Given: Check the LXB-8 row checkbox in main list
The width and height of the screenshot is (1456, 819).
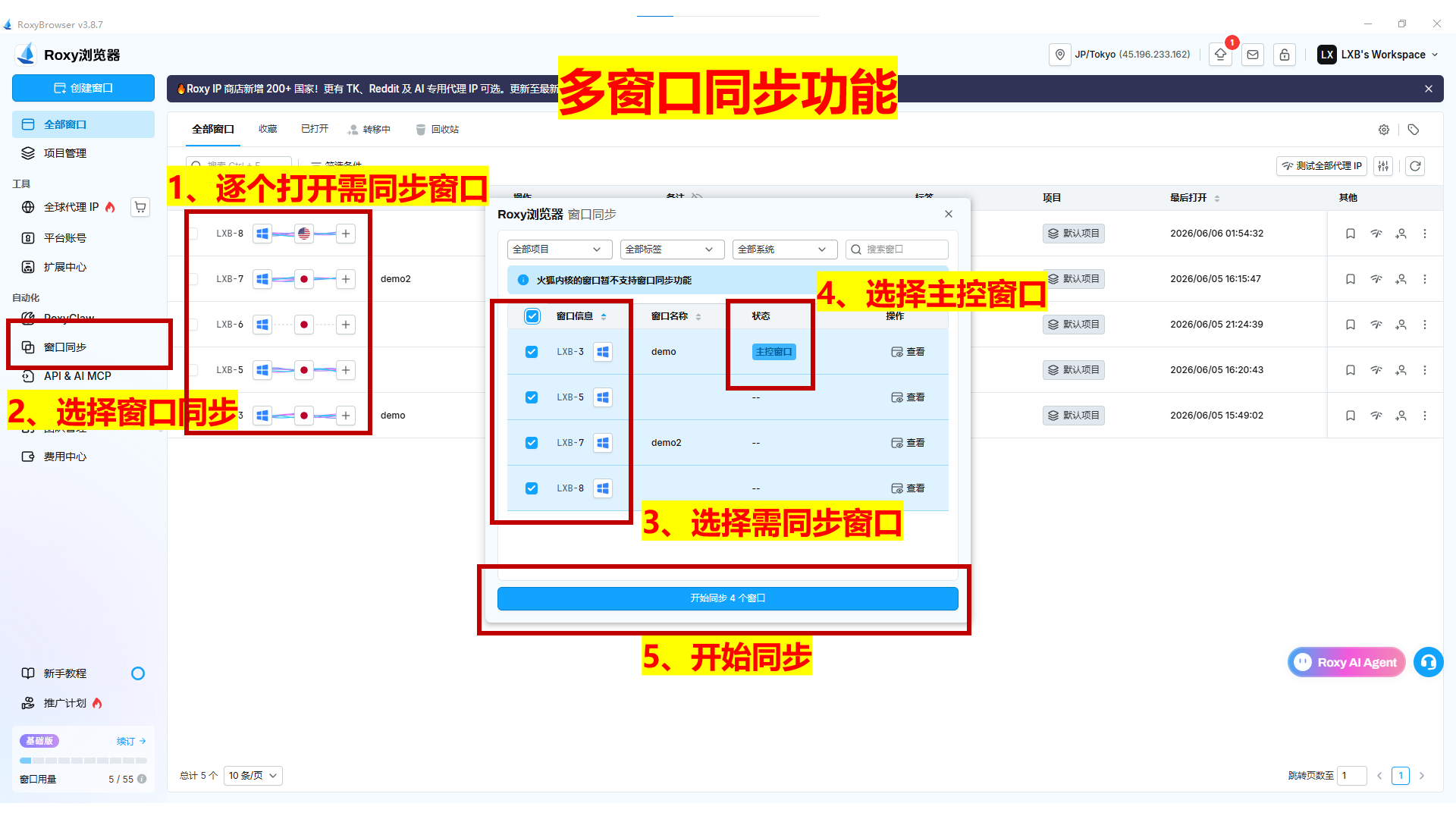Looking at the screenshot, I should [x=193, y=234].
